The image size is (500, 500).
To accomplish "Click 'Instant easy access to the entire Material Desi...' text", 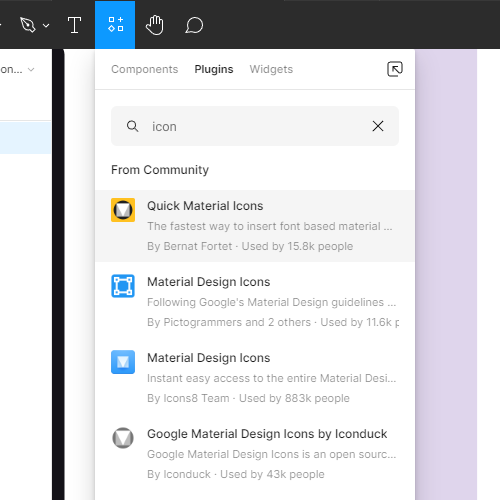I will [271, 378].
